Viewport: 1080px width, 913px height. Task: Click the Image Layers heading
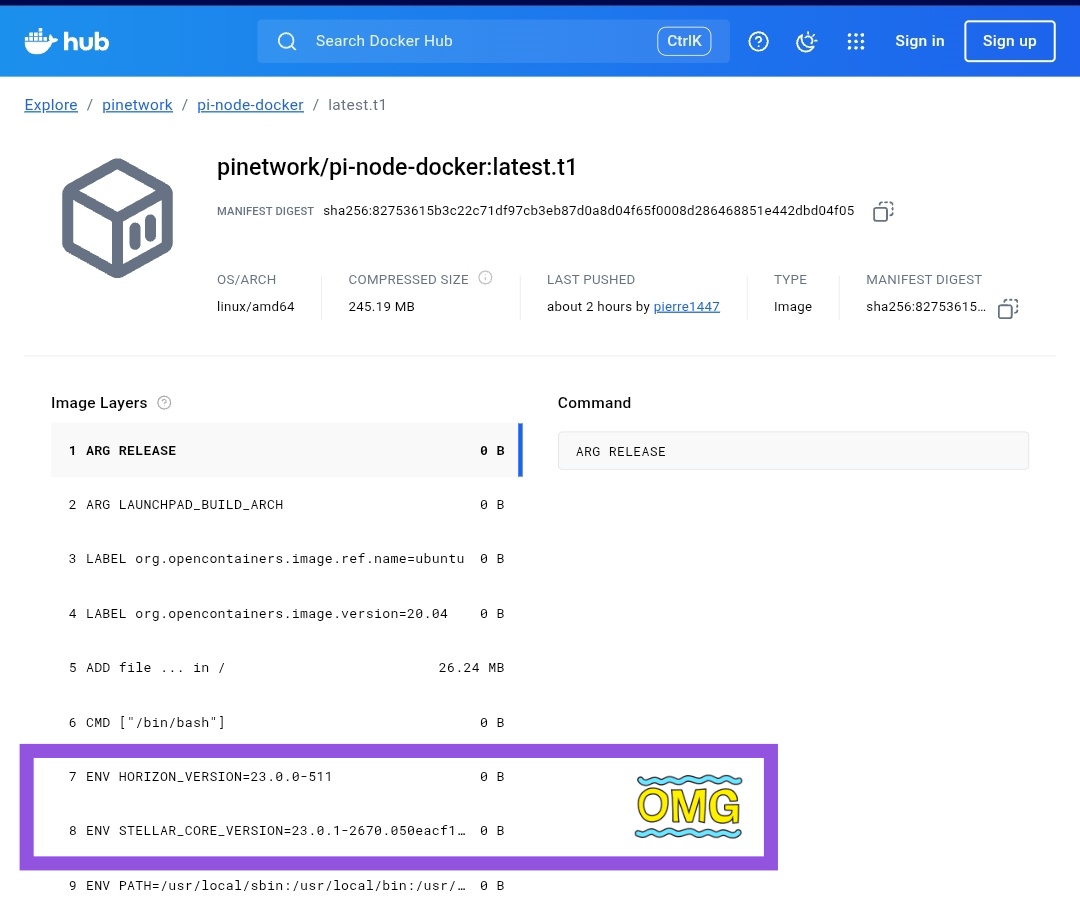click(99, 403)
